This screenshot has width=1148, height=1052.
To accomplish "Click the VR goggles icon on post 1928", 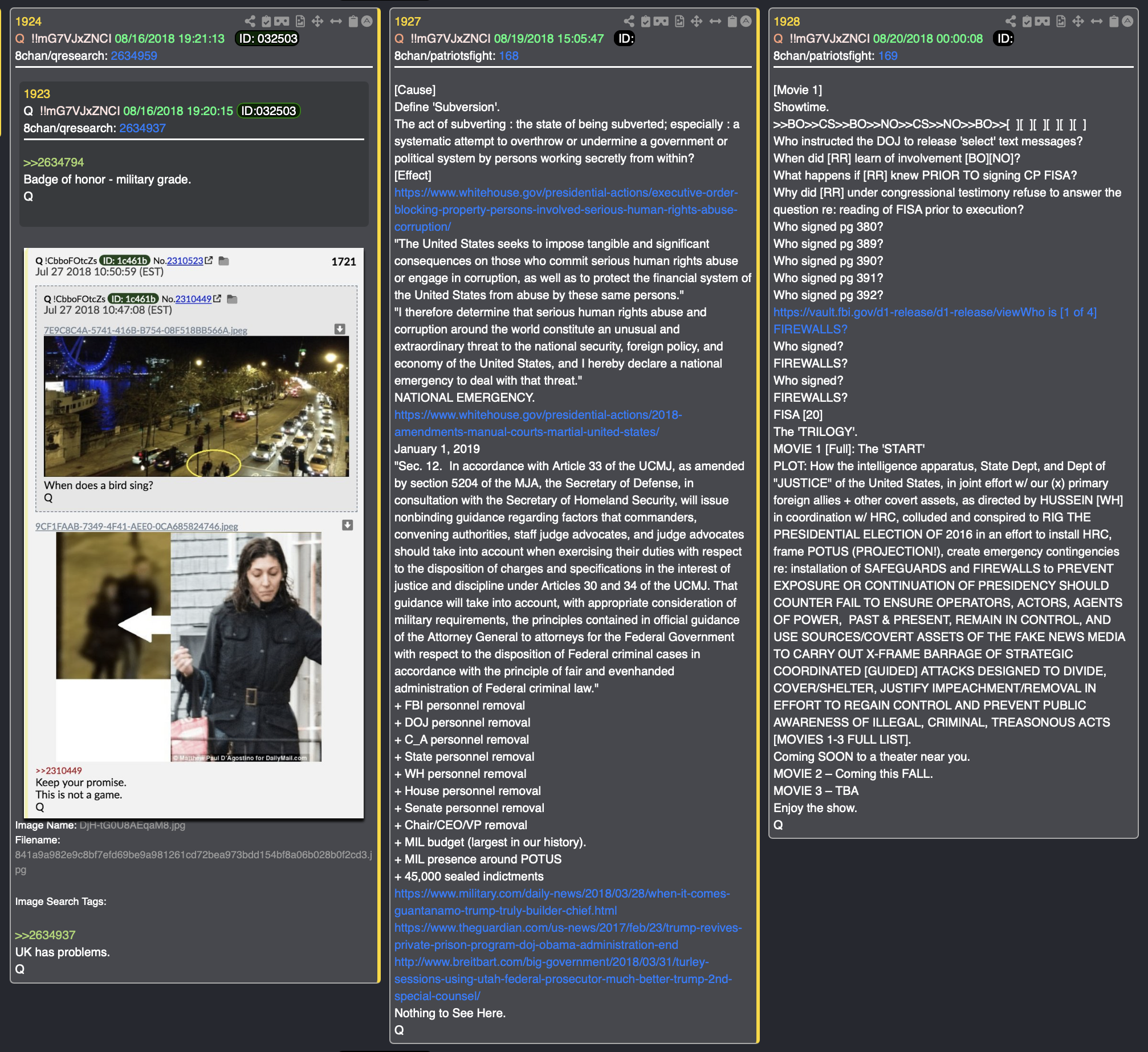I will (x=1043, y=22).
